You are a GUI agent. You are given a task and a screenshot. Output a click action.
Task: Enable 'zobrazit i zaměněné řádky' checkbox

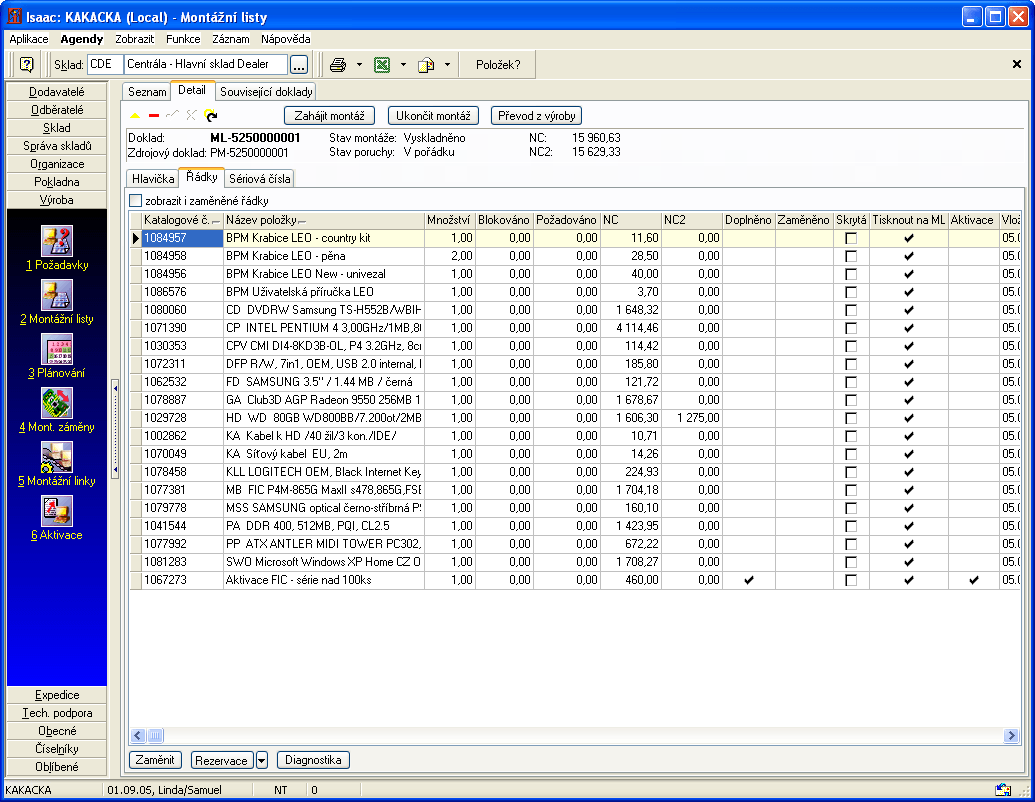(136, 201)
